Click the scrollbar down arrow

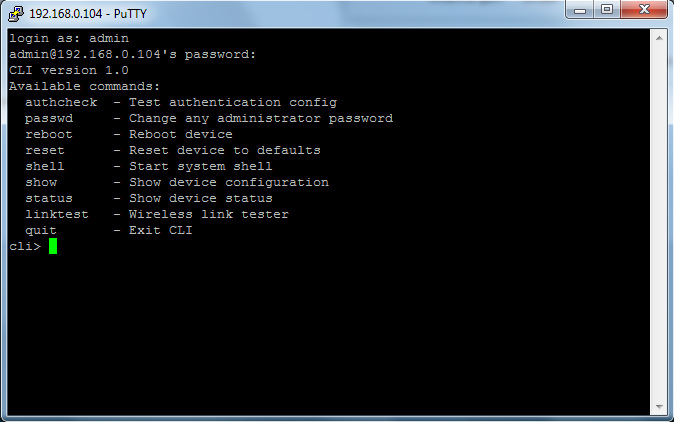coord(659,406)
